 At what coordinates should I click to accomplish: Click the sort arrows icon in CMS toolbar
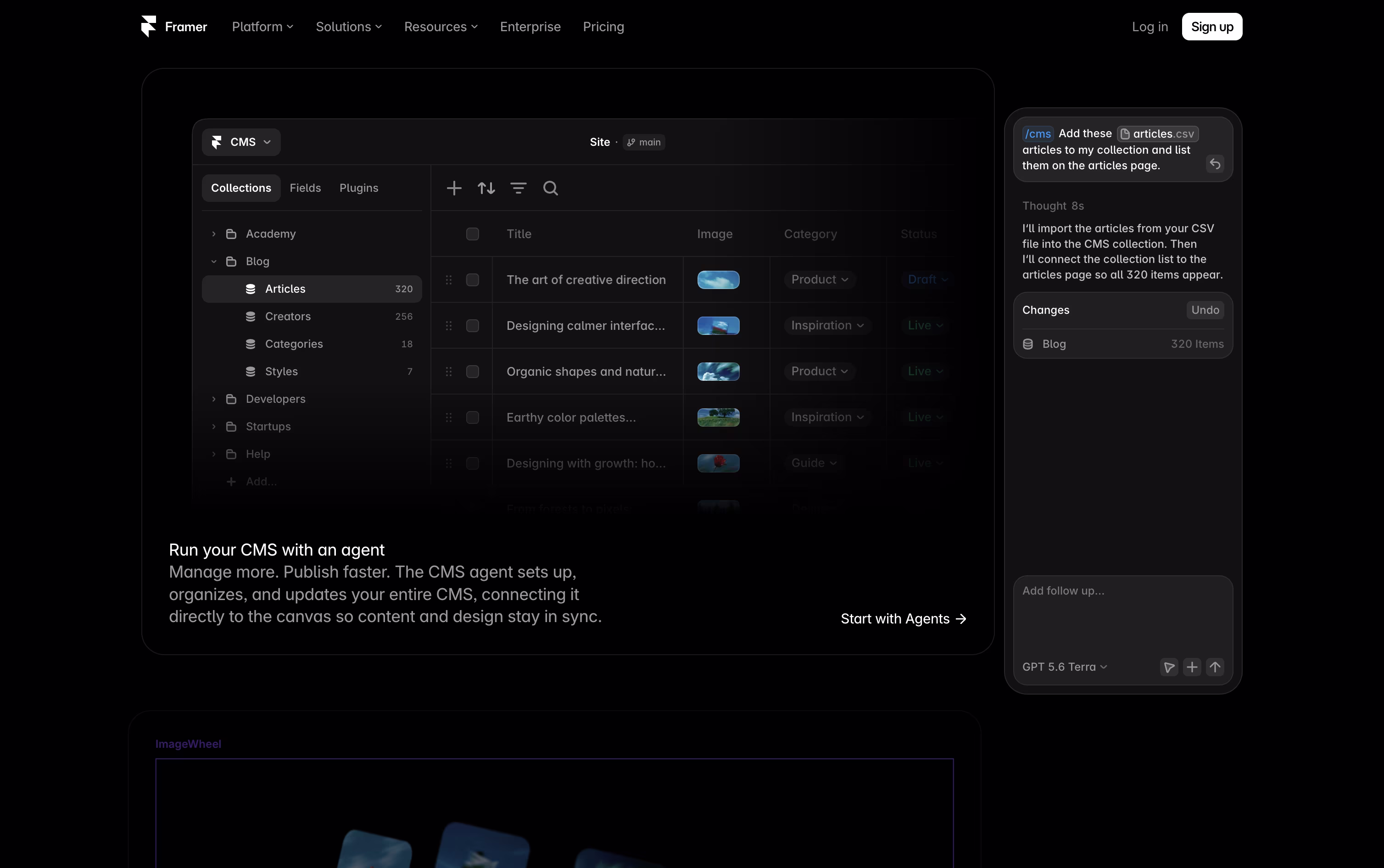pyautogui.click(x=486, y=188)
